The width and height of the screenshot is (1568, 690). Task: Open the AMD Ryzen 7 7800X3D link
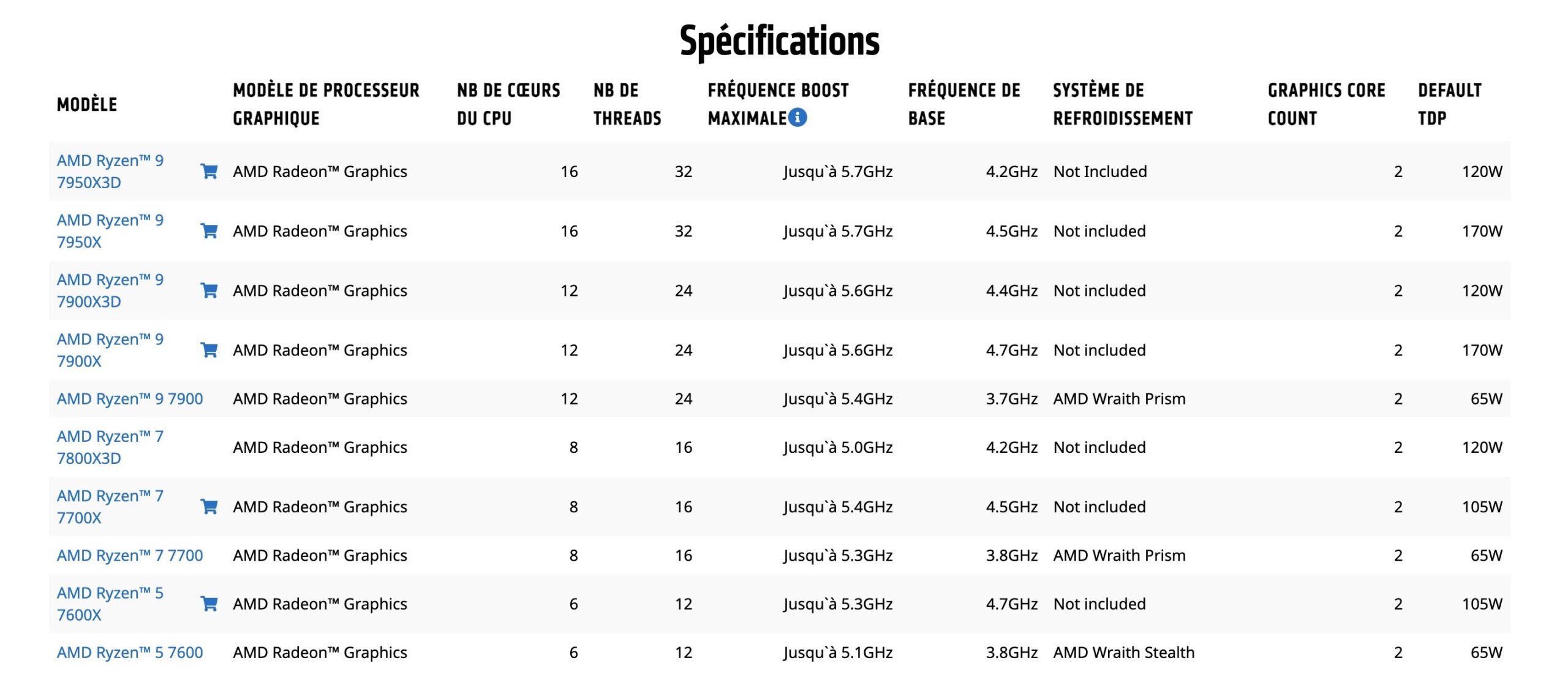pyautogui.click(x=110, y=447)
